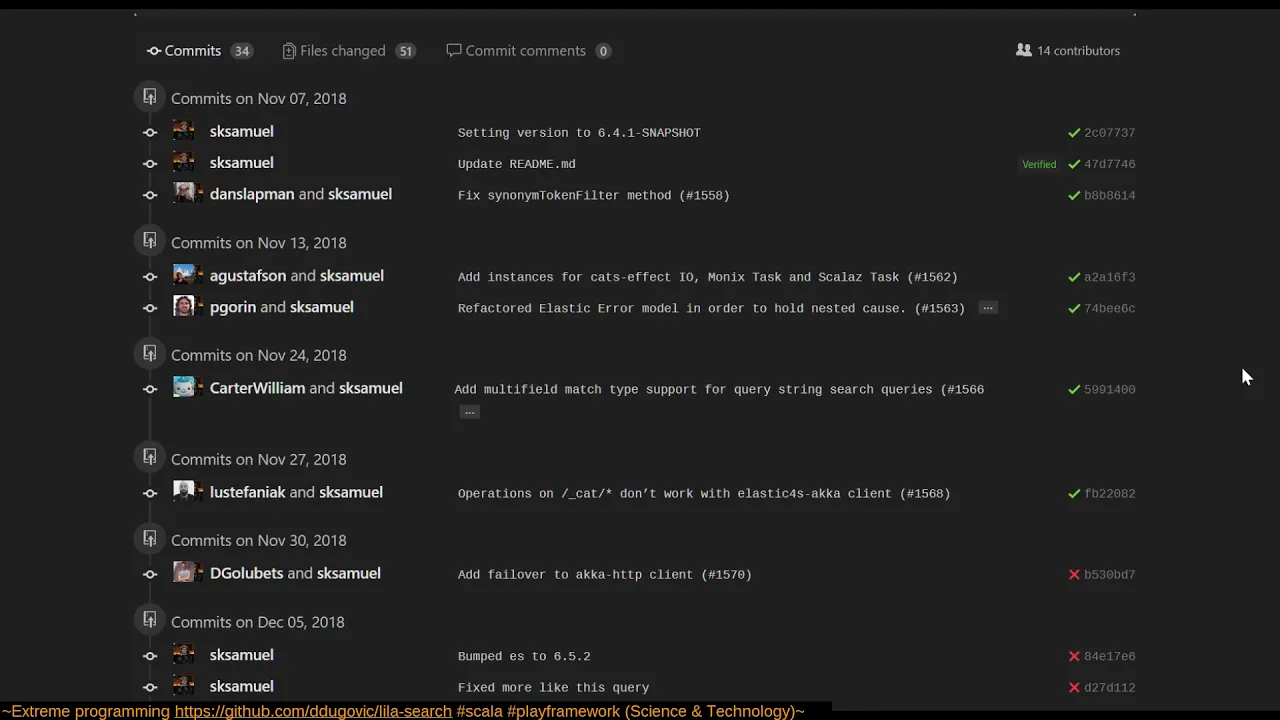Screen dimensions: 1280x720
Task: Click pgorin avatar image
Action: (184, 307)
